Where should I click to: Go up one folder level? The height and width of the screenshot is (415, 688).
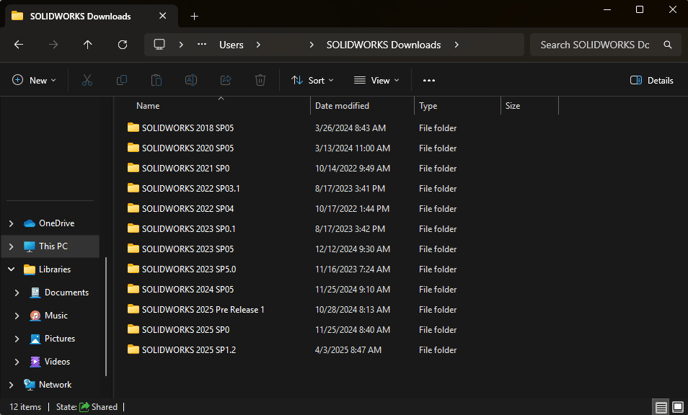click(x=88, y=44)
